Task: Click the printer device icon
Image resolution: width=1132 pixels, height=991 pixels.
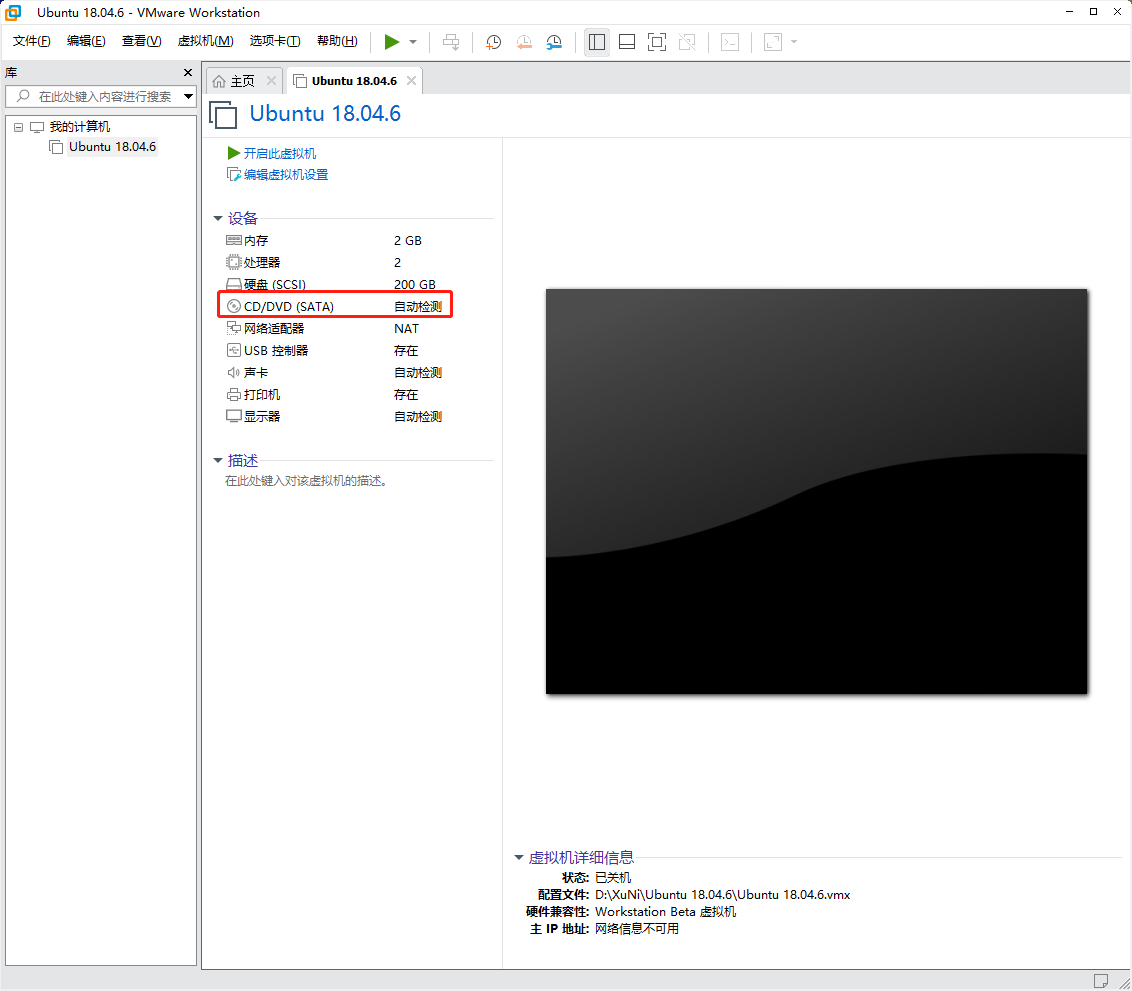Action: pyautogui.click(x=234, y=394)
